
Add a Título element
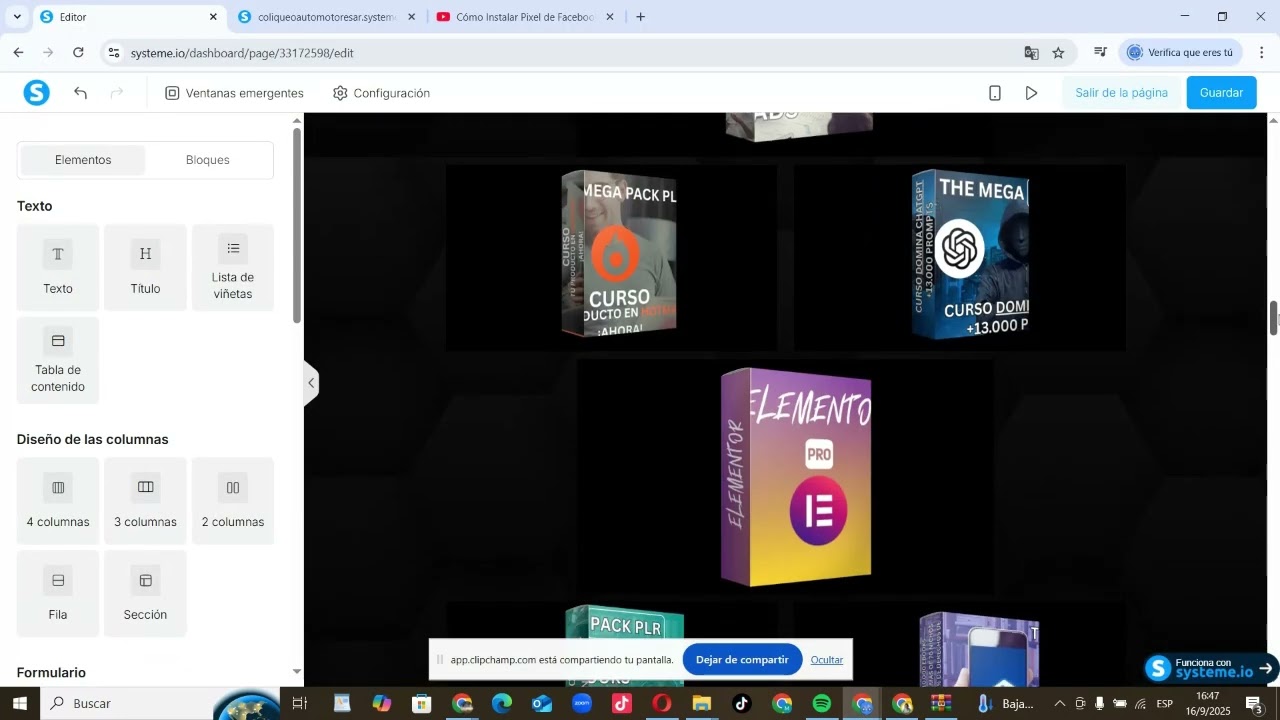coord(145,267)
